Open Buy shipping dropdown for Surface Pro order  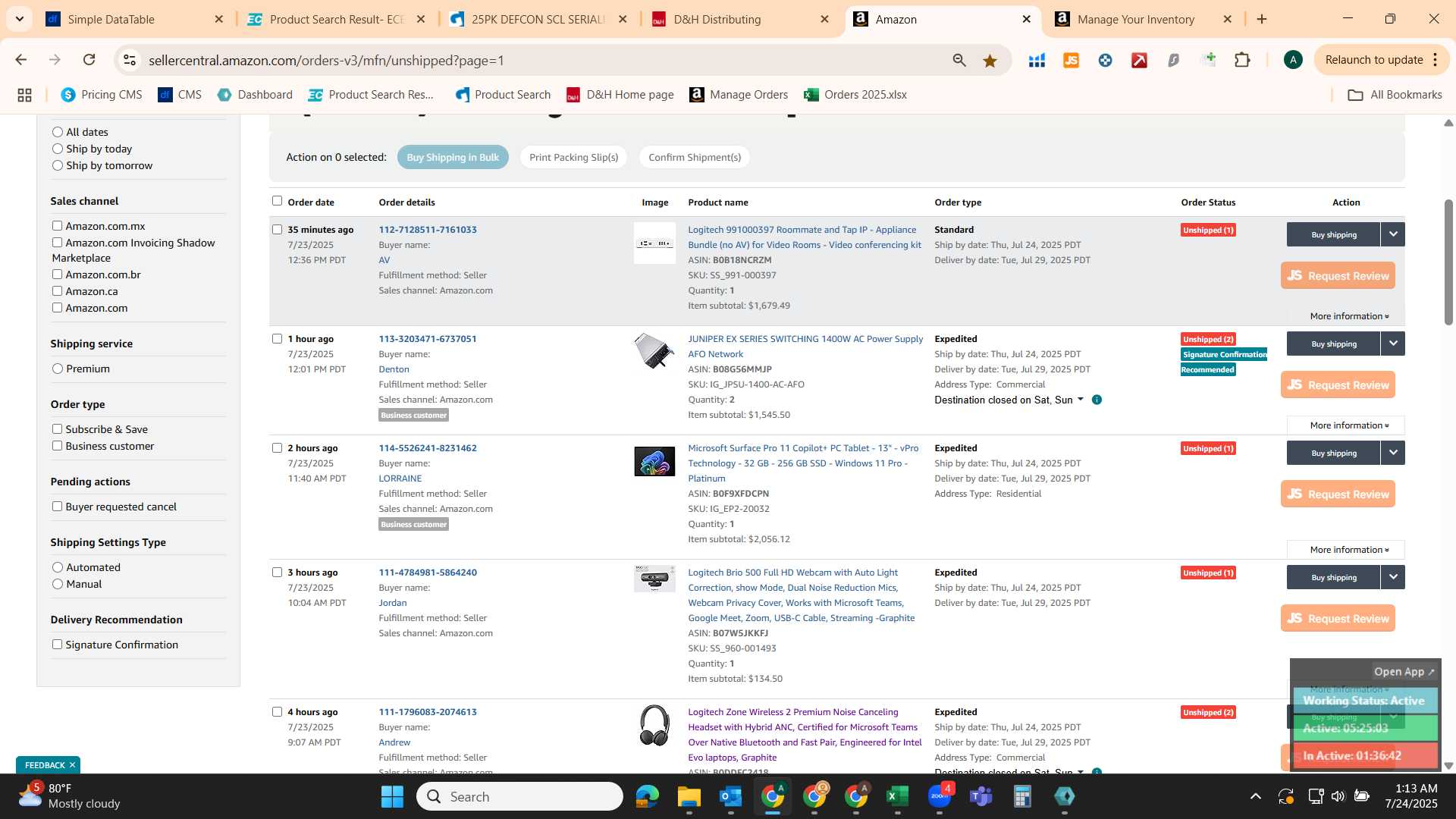(1392, 453)
